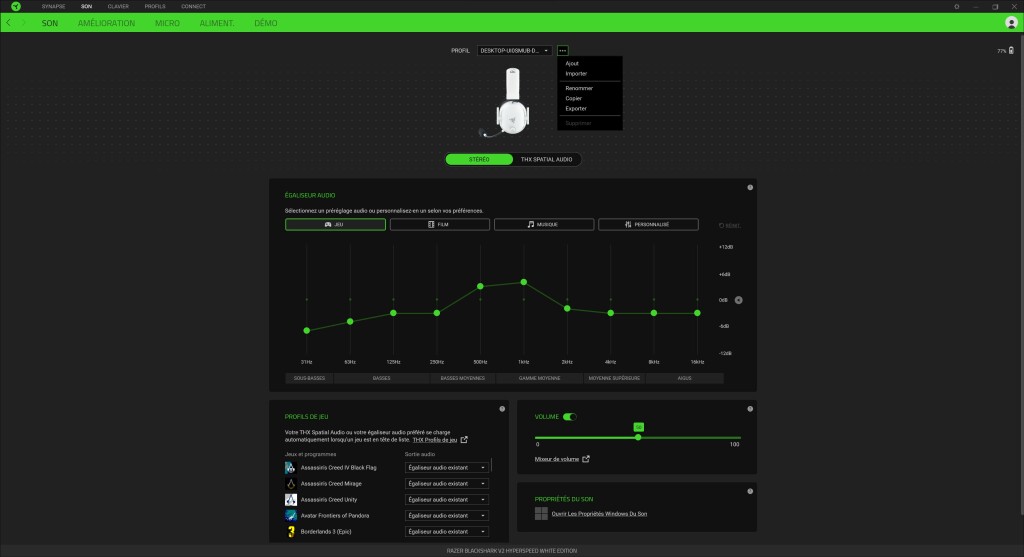Open the Profil dropdown DESKTOP-UI0SMUB
The height and width of the screenshot is (557, 1024).
point(515,50)
